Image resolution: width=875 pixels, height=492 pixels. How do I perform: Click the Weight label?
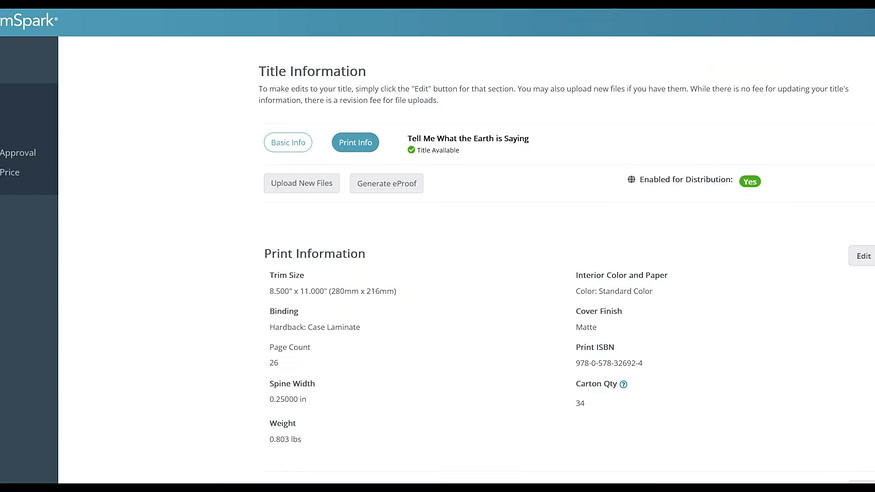282,423
